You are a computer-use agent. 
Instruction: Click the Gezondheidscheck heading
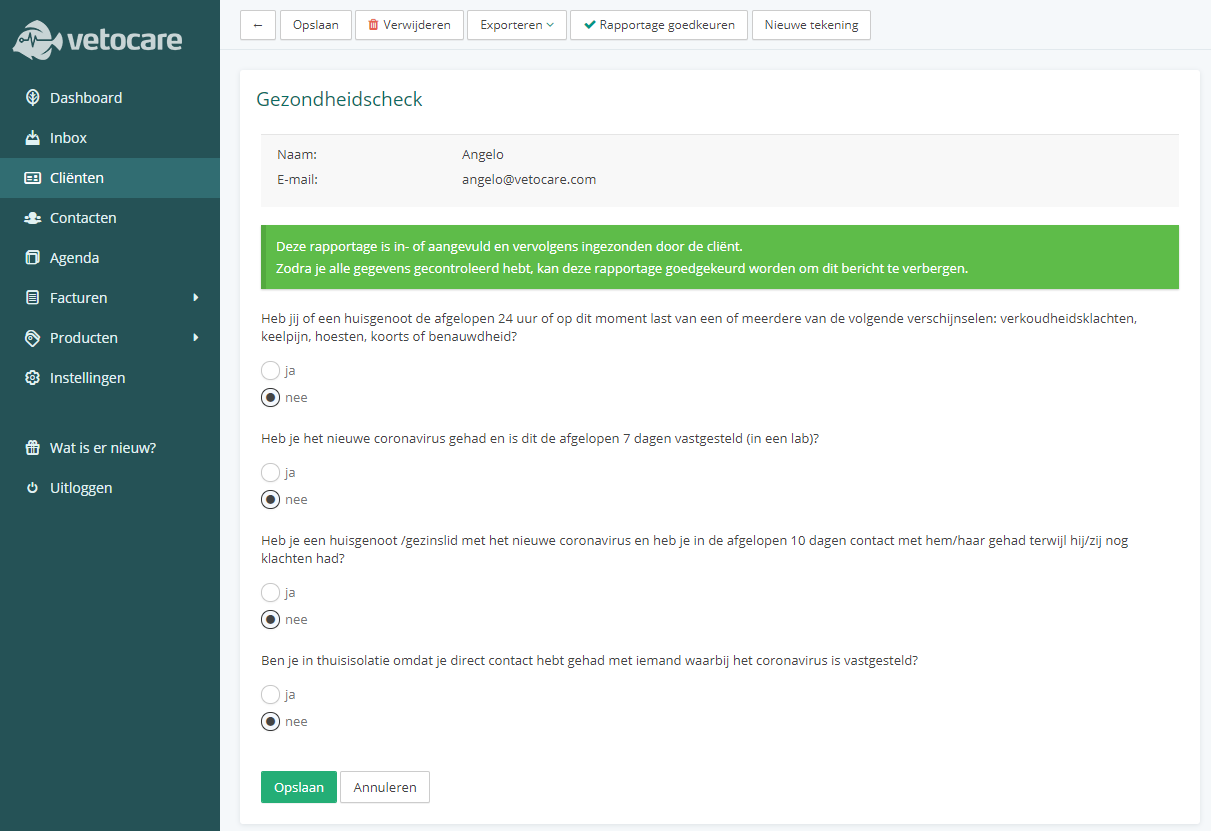340,100
